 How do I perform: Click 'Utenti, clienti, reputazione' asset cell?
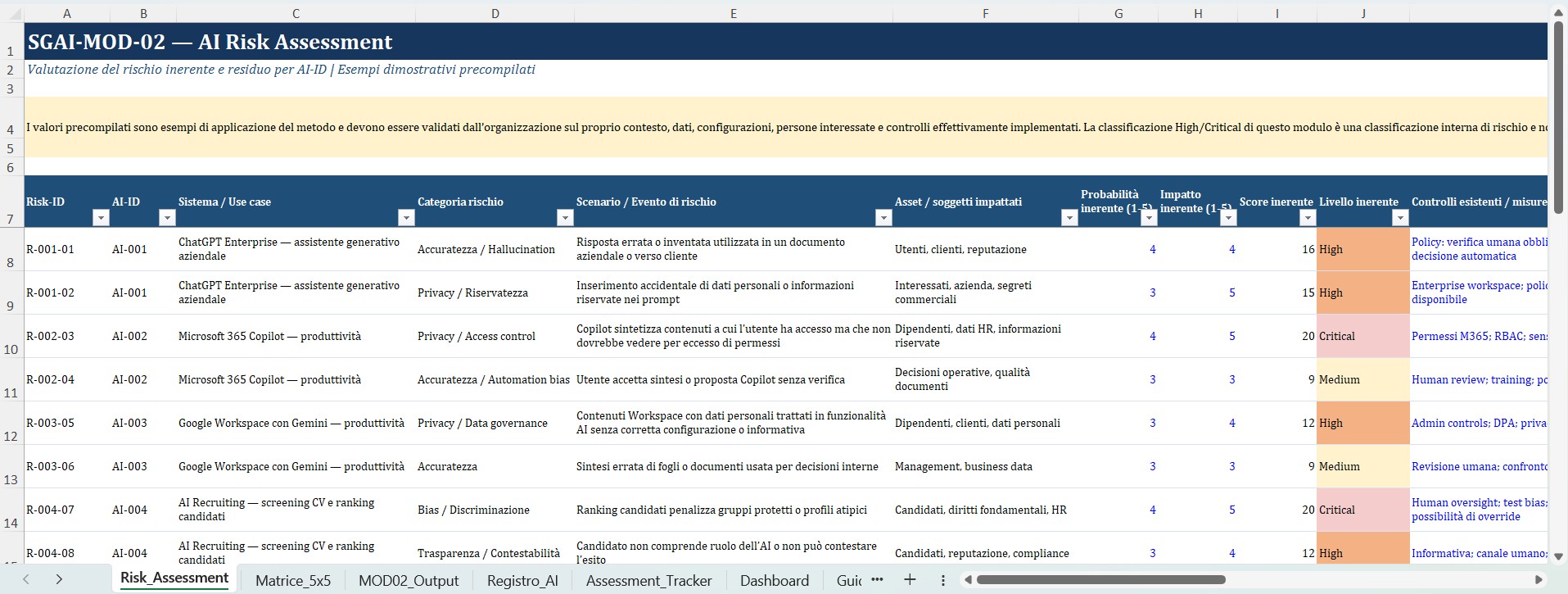986,249
